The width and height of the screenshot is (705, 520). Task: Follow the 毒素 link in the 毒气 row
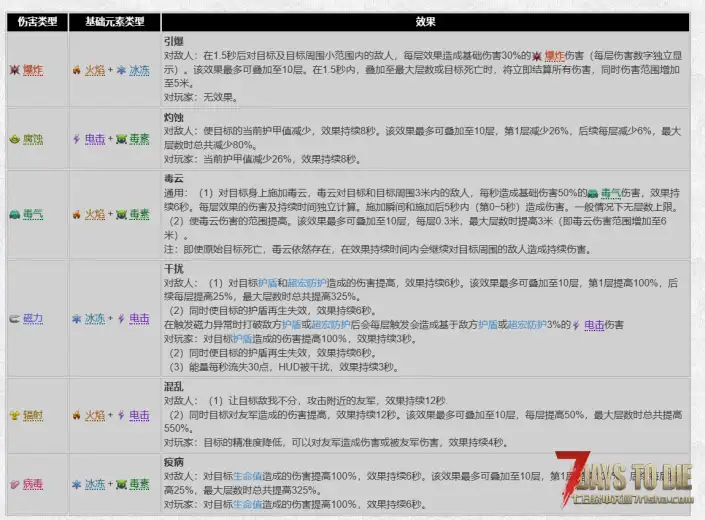(x=139, y=214)
